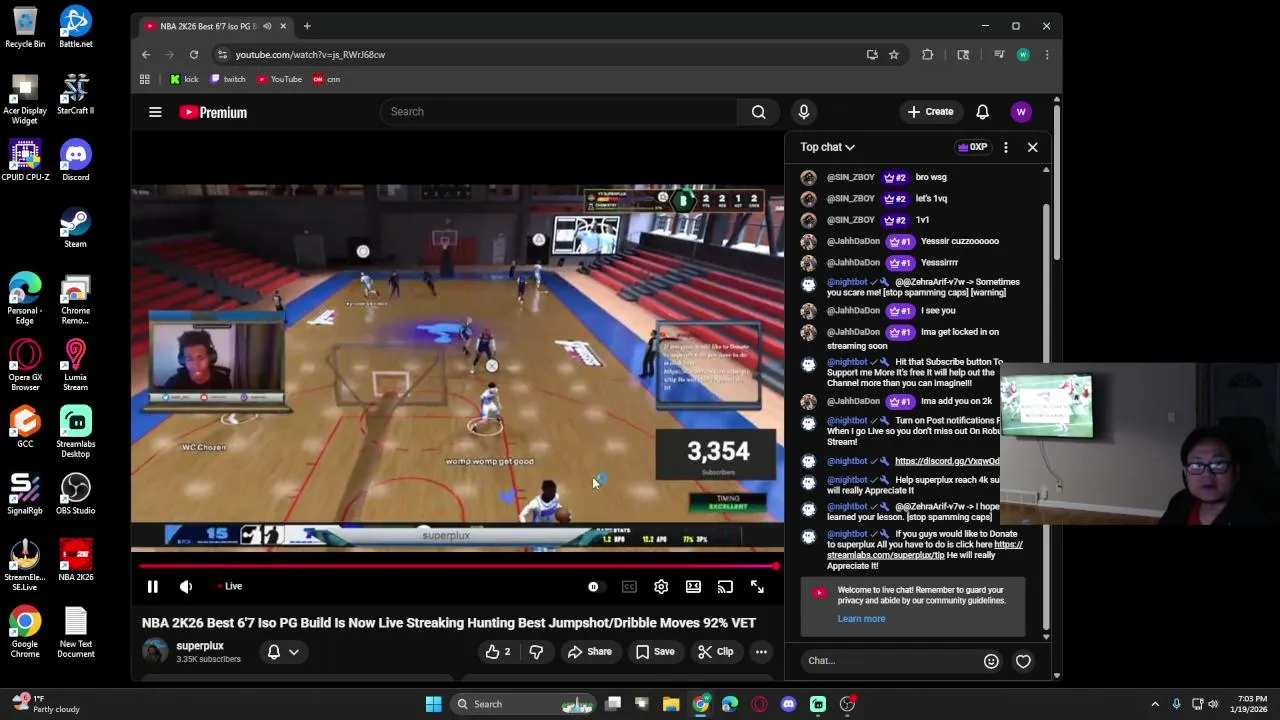Open YouTube notifications bell

(982, 112)
